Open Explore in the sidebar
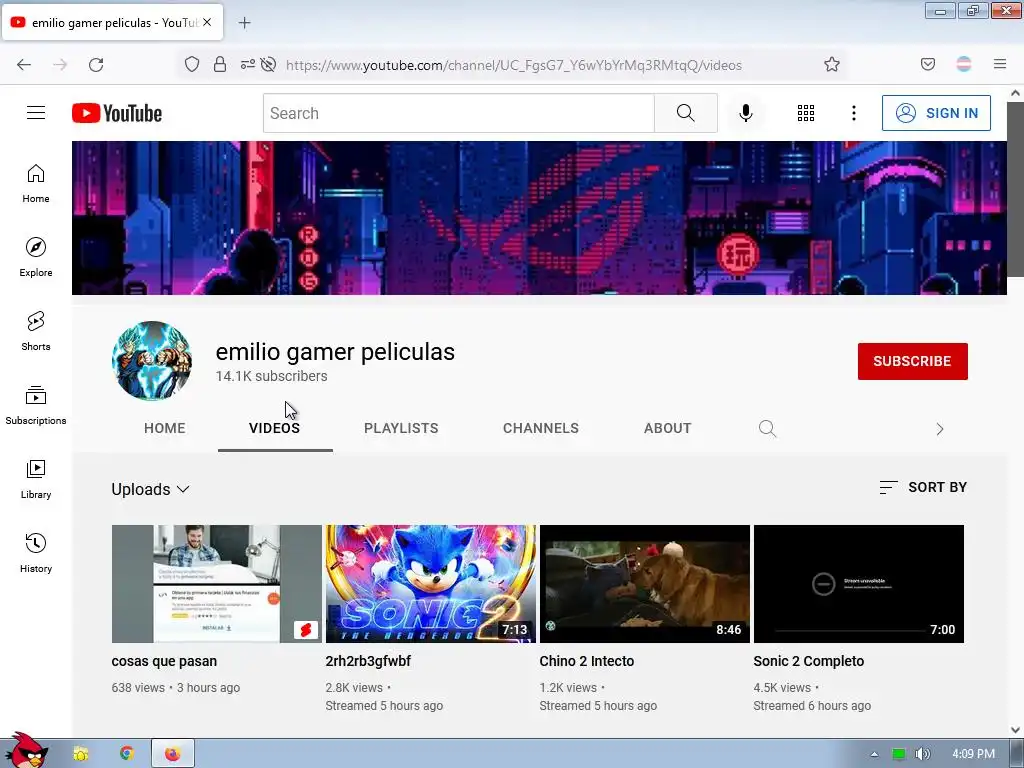The image size is (1024, 768). pos(36,257)
